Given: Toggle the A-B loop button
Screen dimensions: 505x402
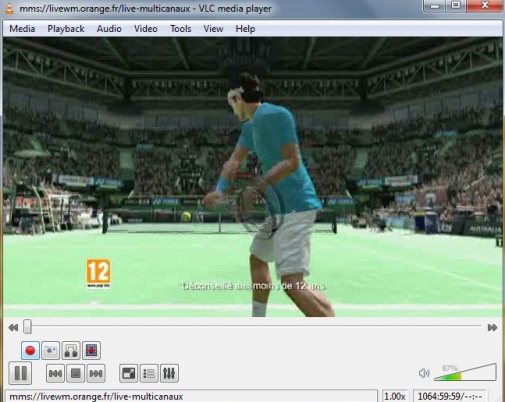Looking at the screenshot, I should pyautogui.click(x=71, y=350).
